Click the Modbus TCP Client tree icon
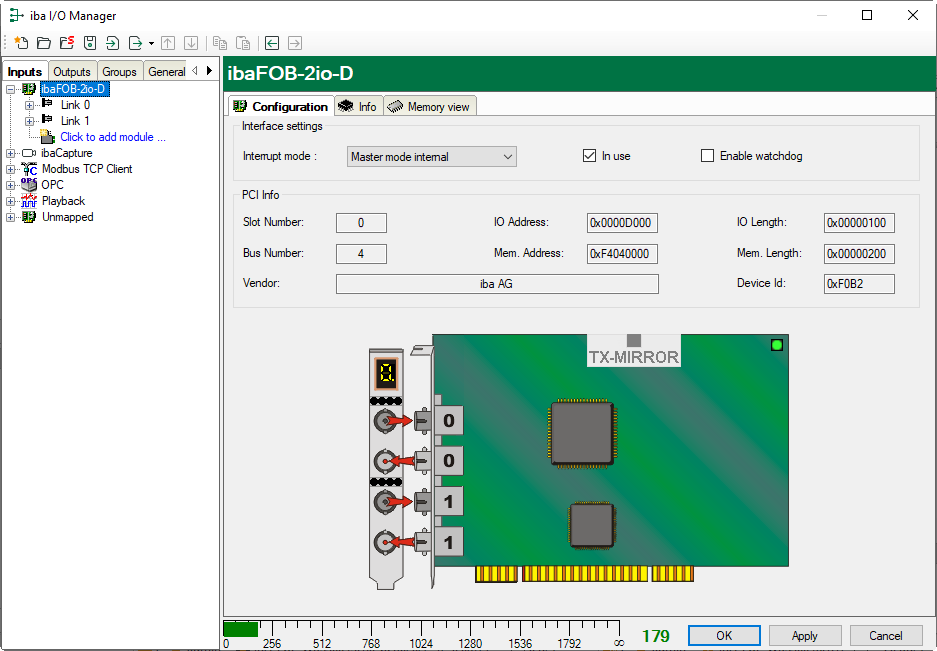 click(29, 169)
